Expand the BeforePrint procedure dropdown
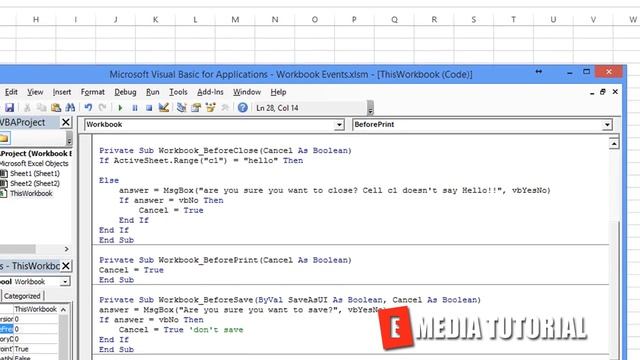 [x=607, y=125]
